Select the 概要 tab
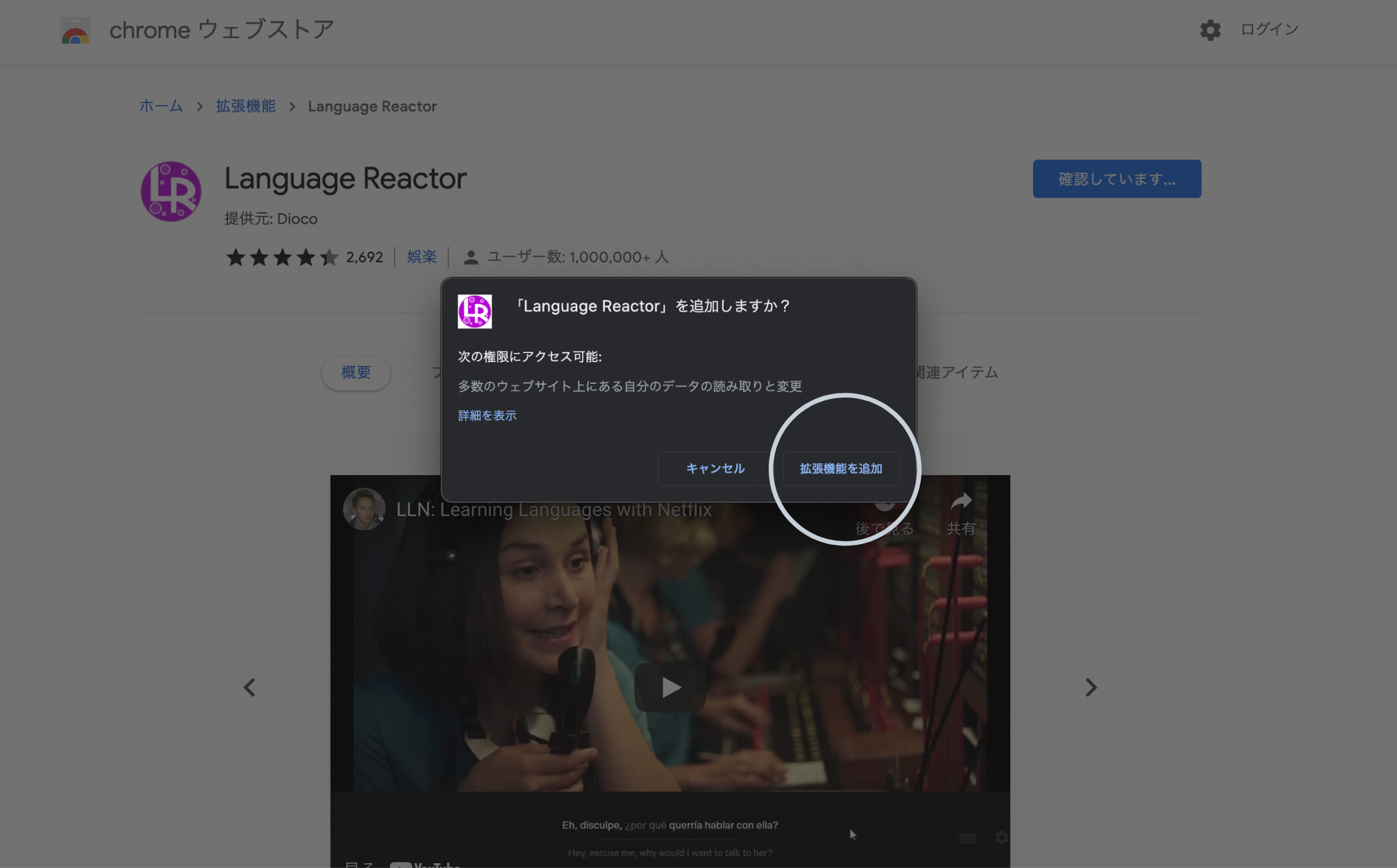1397x868 pixels. 356,372
